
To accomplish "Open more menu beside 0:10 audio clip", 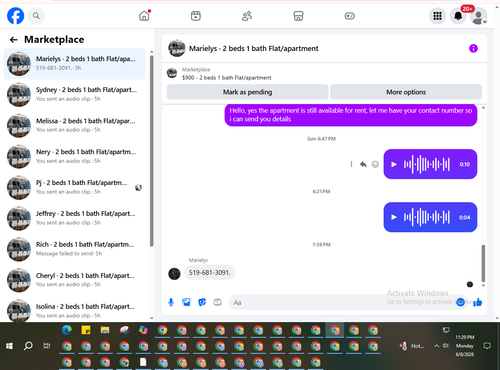I will (351, 164).
